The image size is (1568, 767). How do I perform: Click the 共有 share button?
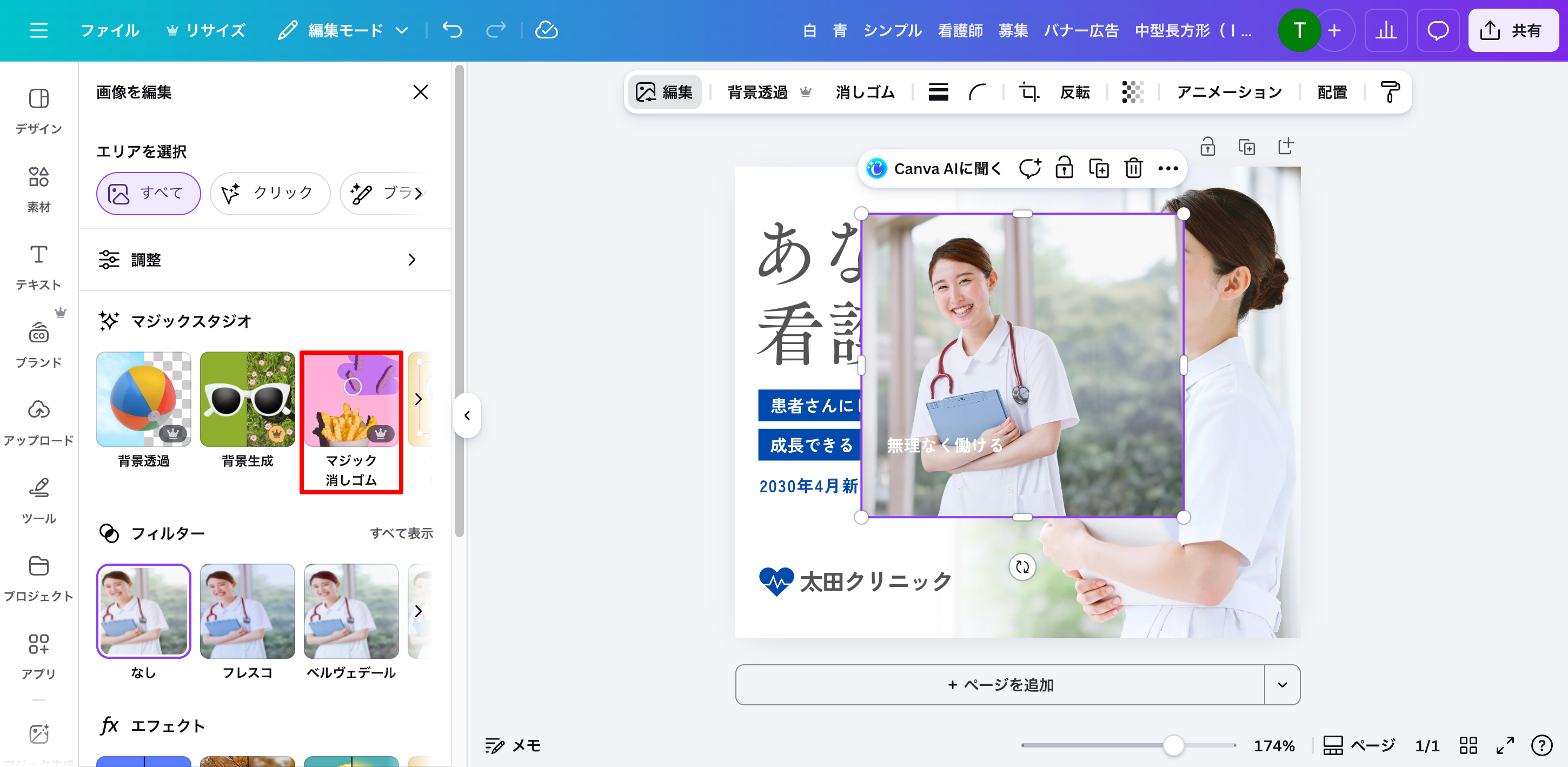point(1513,30)
